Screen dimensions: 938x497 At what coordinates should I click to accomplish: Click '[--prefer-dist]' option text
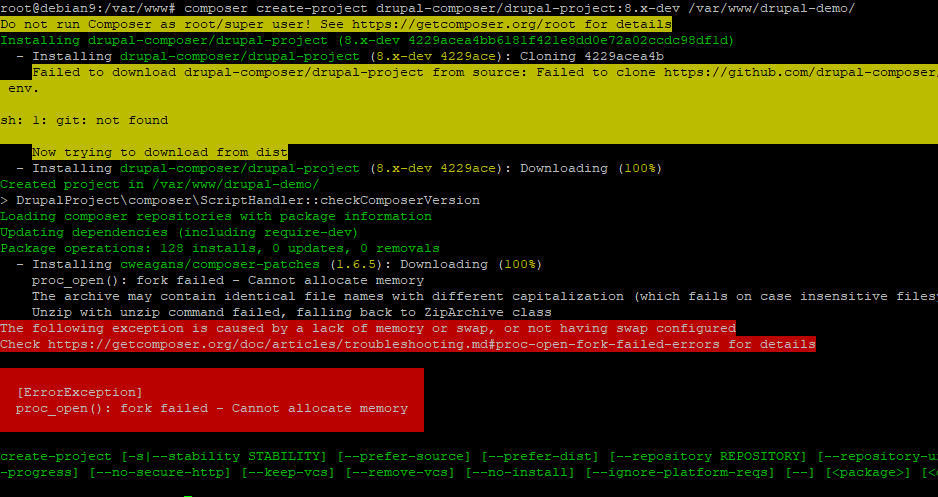[x=540, y=456]
